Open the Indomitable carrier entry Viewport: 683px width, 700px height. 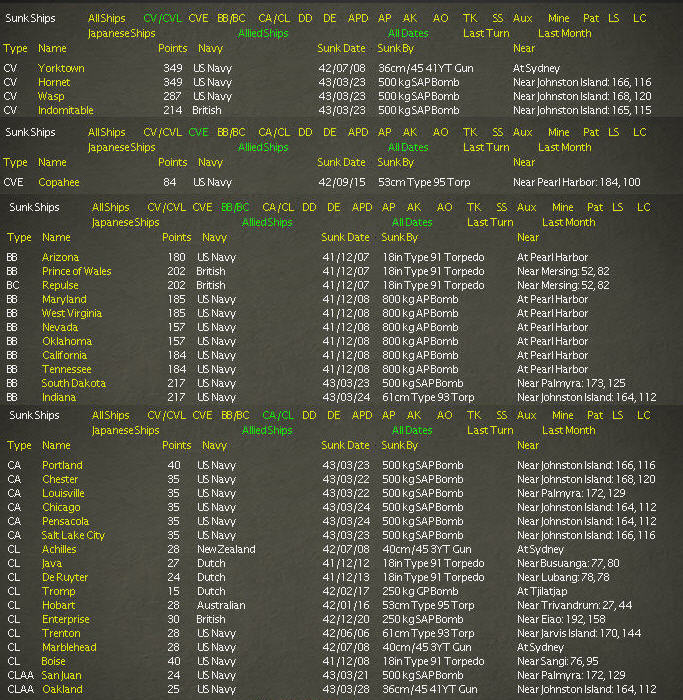coord(66,110)
